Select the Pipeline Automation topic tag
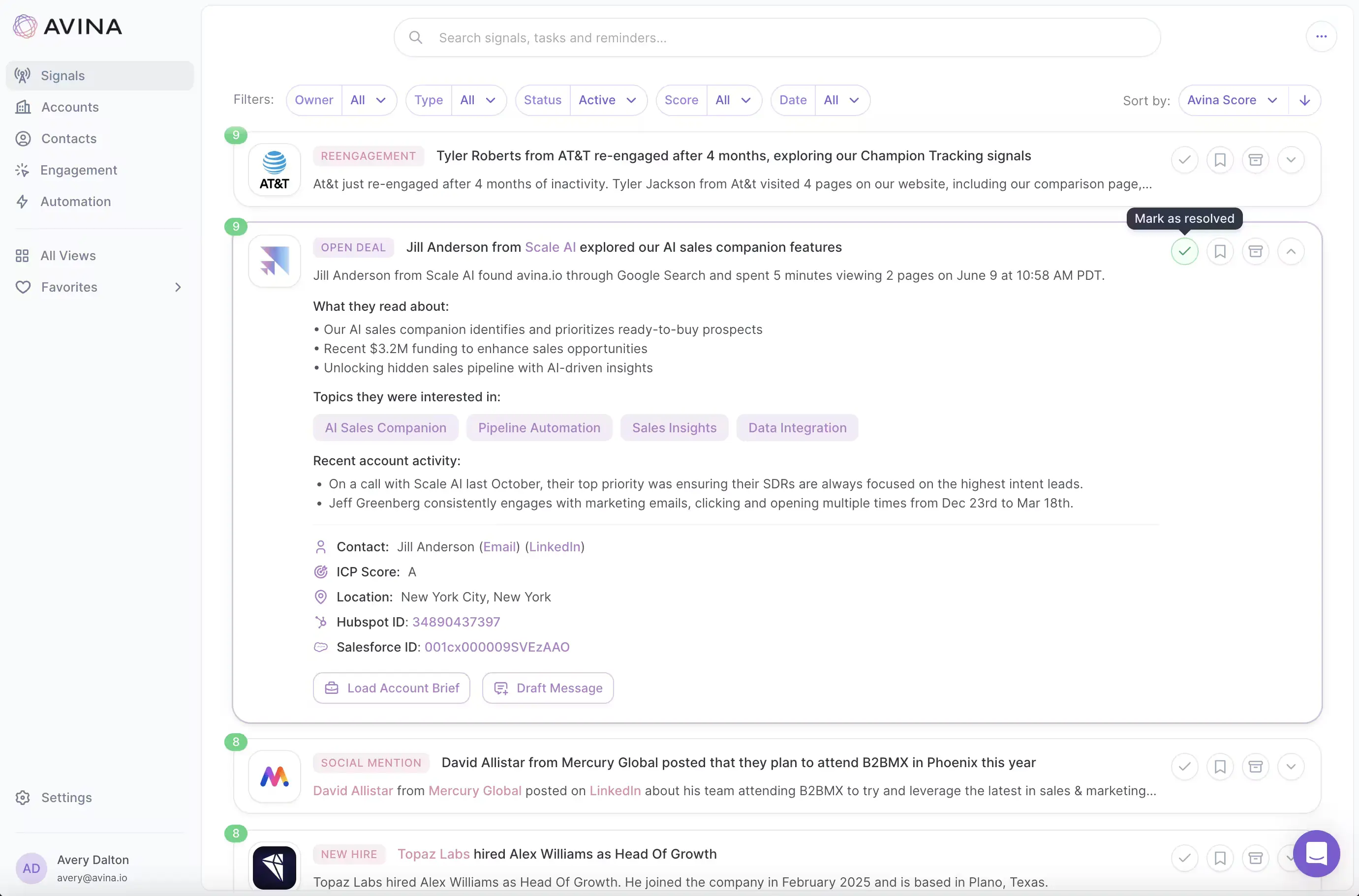The image size is (1359, 896). click(539, 428)
